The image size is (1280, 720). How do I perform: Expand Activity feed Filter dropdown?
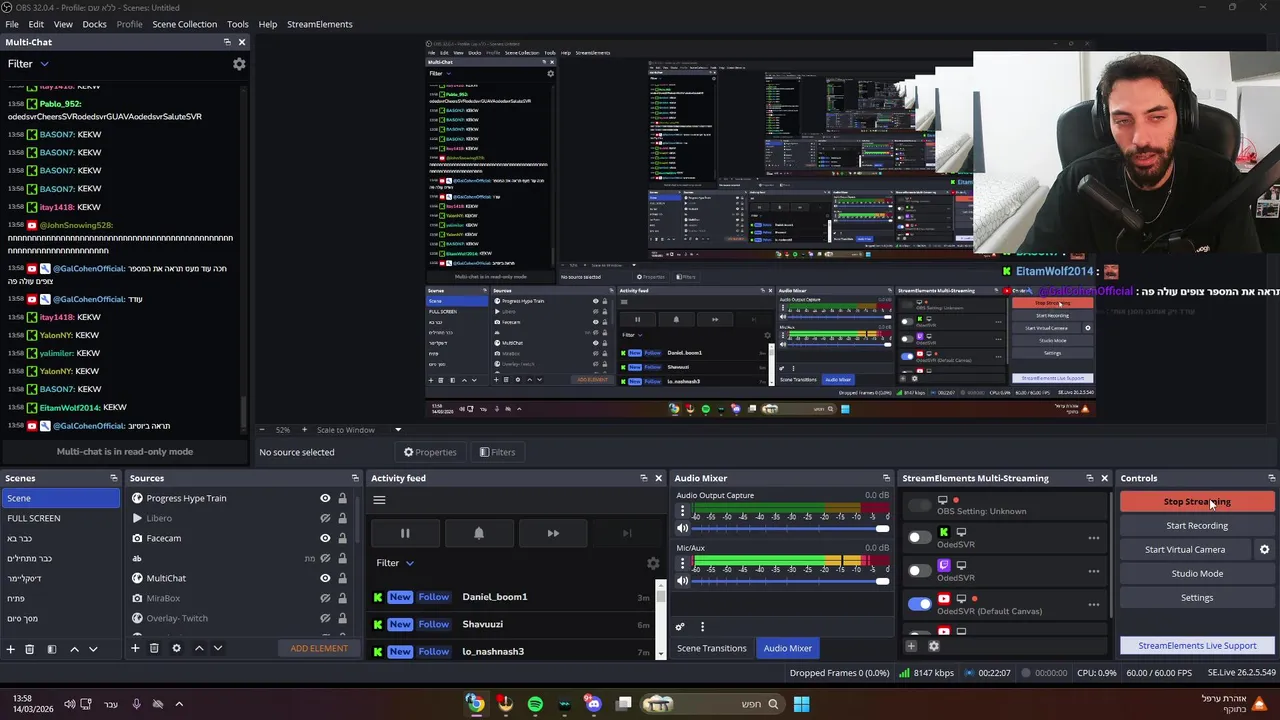click(395, 563)
